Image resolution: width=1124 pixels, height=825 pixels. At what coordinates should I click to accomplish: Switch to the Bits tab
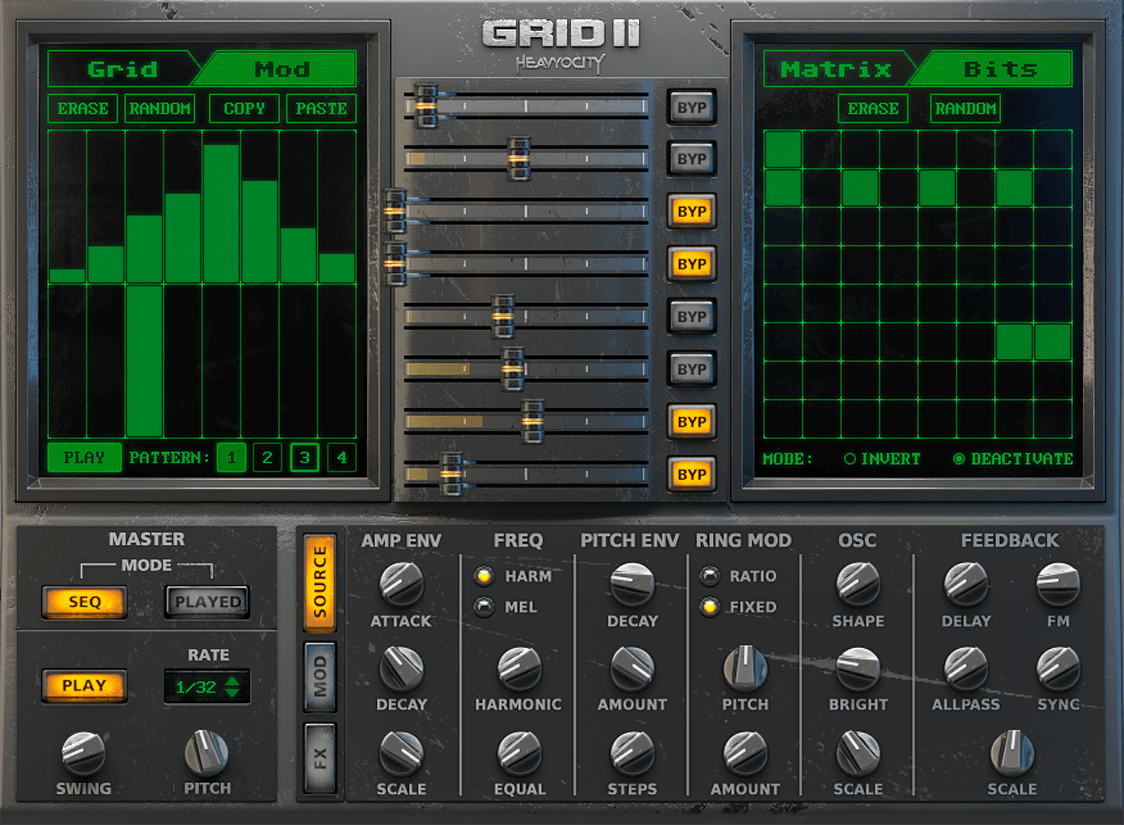click(999, 69)
